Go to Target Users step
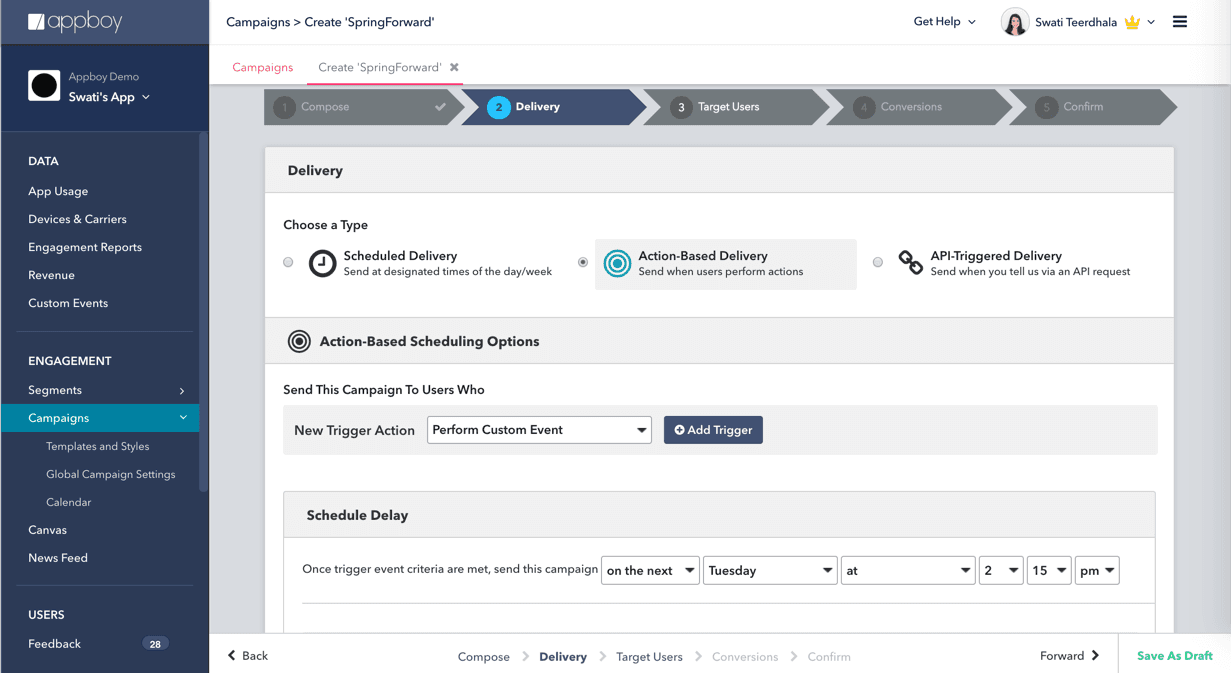Viewport: 1231px width, 673px height. tap(728, 107)
